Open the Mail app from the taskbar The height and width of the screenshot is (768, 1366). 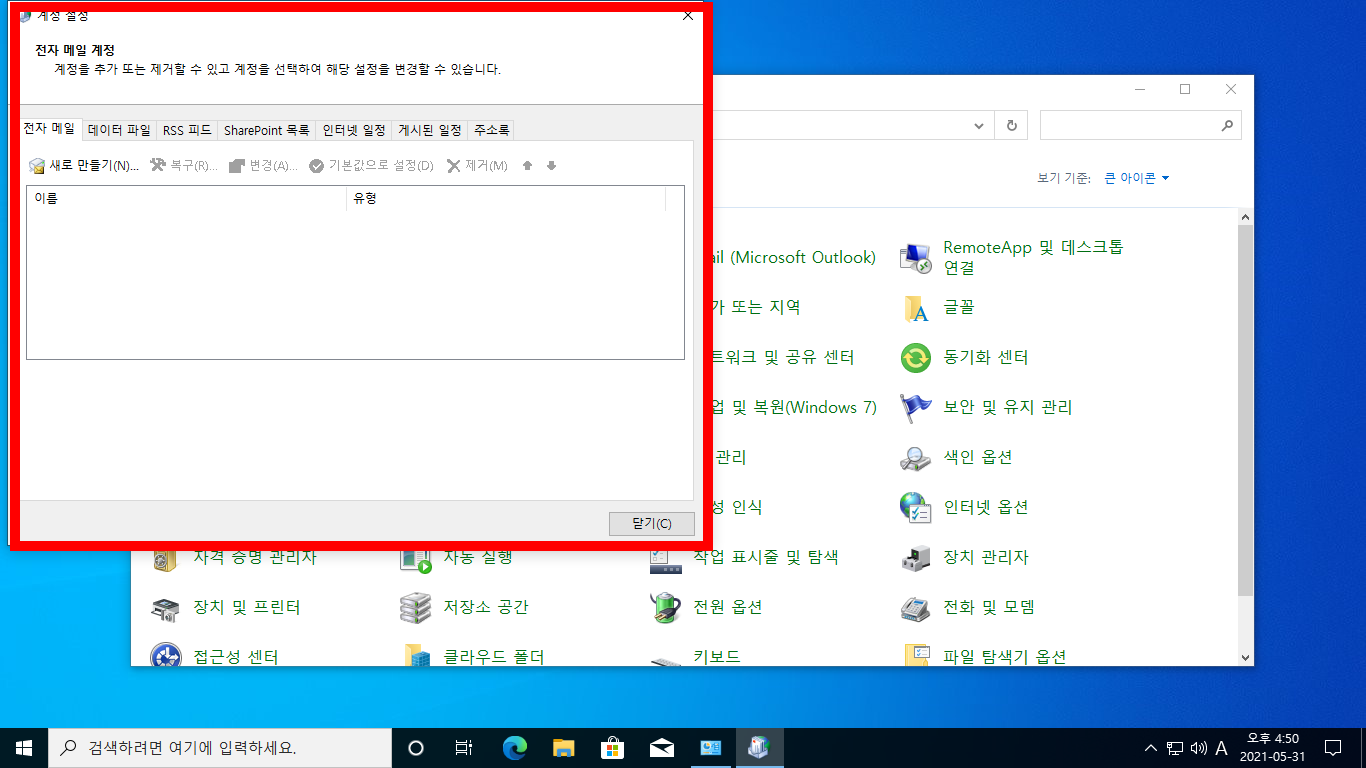[x=661, y=748]
